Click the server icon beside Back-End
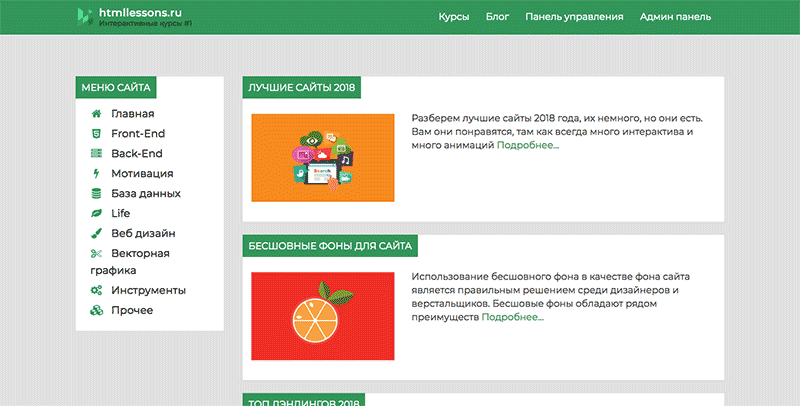 [x=96, y=154]
